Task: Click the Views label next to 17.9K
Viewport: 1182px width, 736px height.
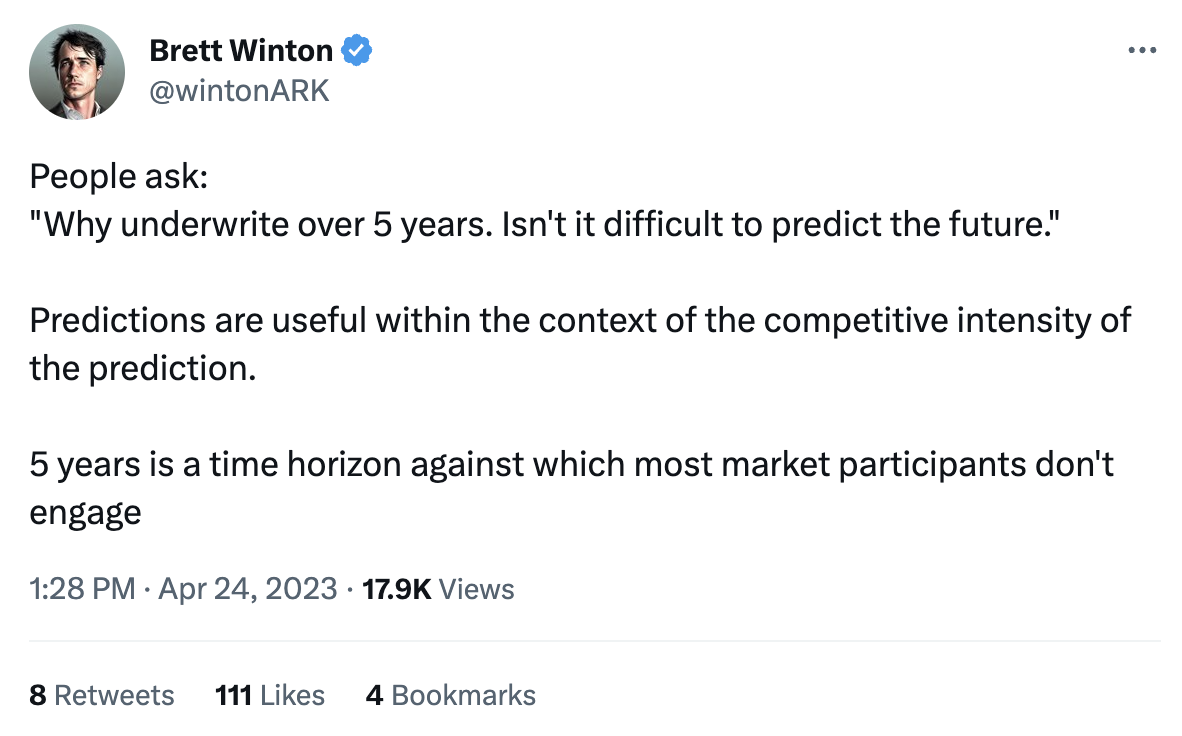Action: (x=476, y=589)
